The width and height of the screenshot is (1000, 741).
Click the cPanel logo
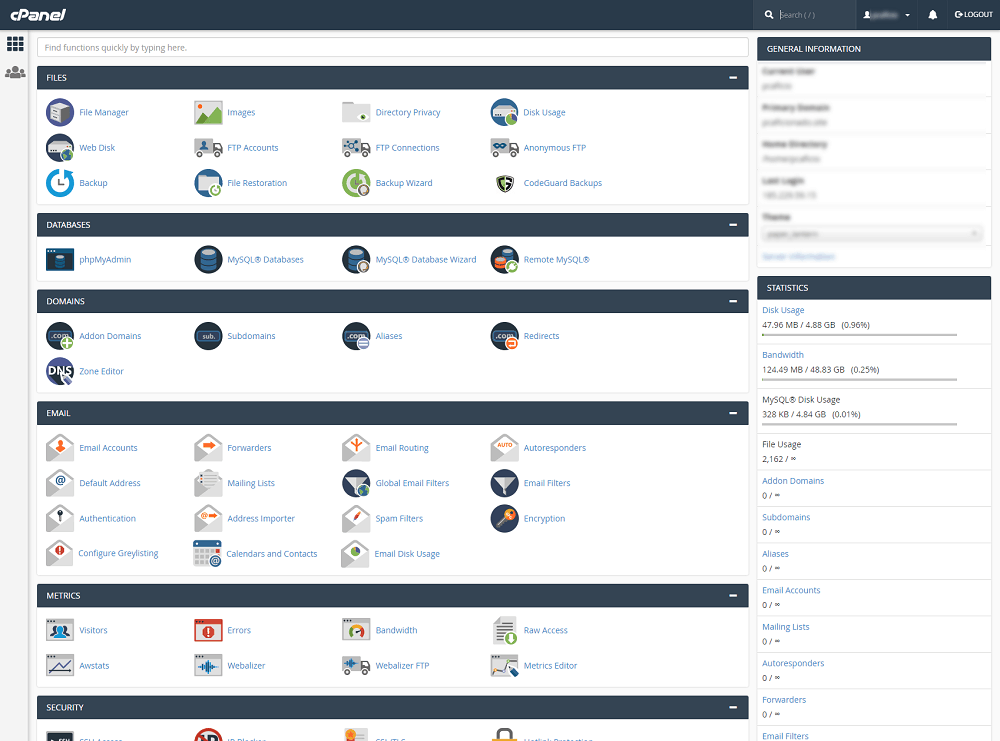pyautogui.click(x=38, y=15)
